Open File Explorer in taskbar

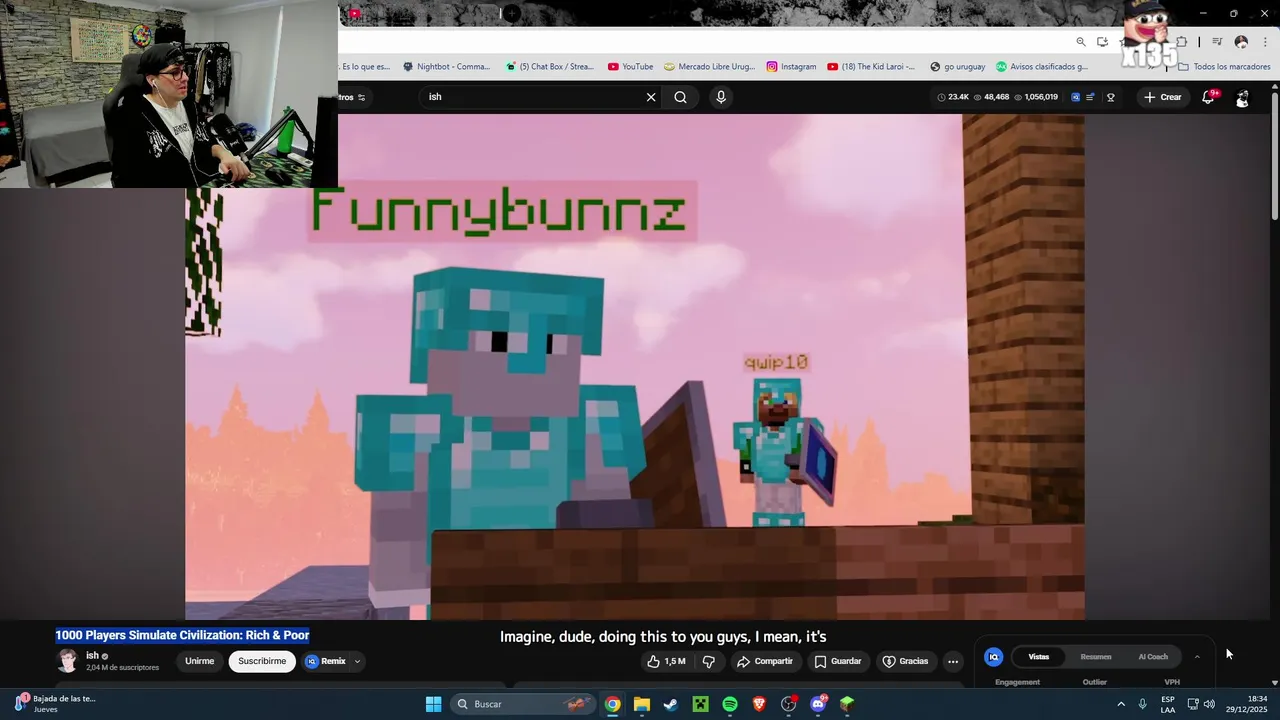pyautogui.click(x=641, y=704)
